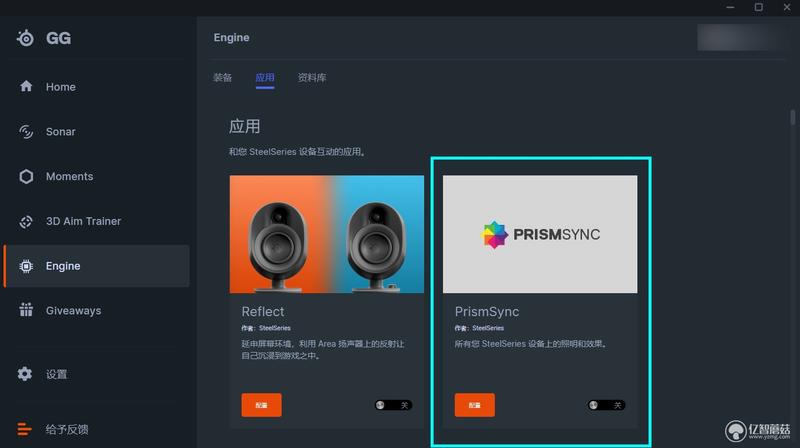
Task: Click the vertical scrollbar on the right
Action: pyautogui.click(x=792, y=117)
